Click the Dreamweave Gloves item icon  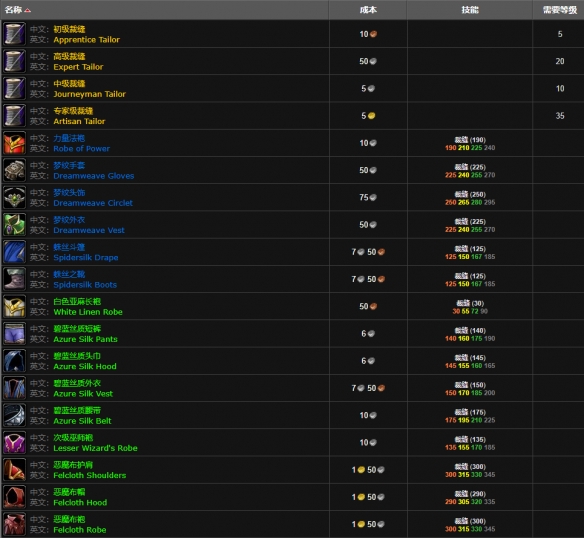coord(15,170)
